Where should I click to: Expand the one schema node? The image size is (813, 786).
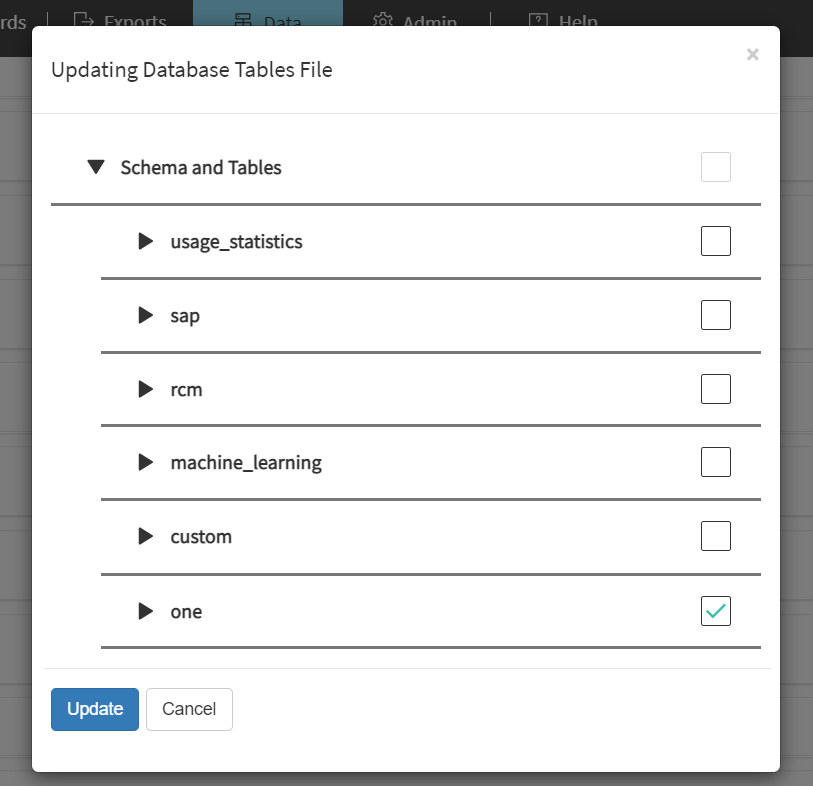146,610
